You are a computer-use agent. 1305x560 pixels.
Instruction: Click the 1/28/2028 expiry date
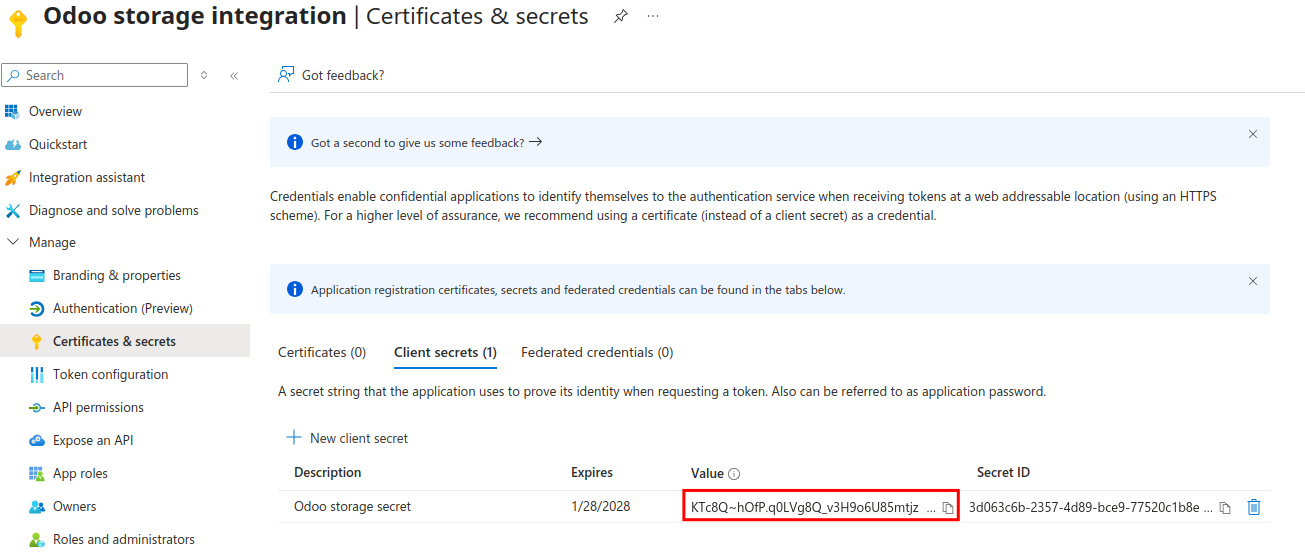(601, 506)
